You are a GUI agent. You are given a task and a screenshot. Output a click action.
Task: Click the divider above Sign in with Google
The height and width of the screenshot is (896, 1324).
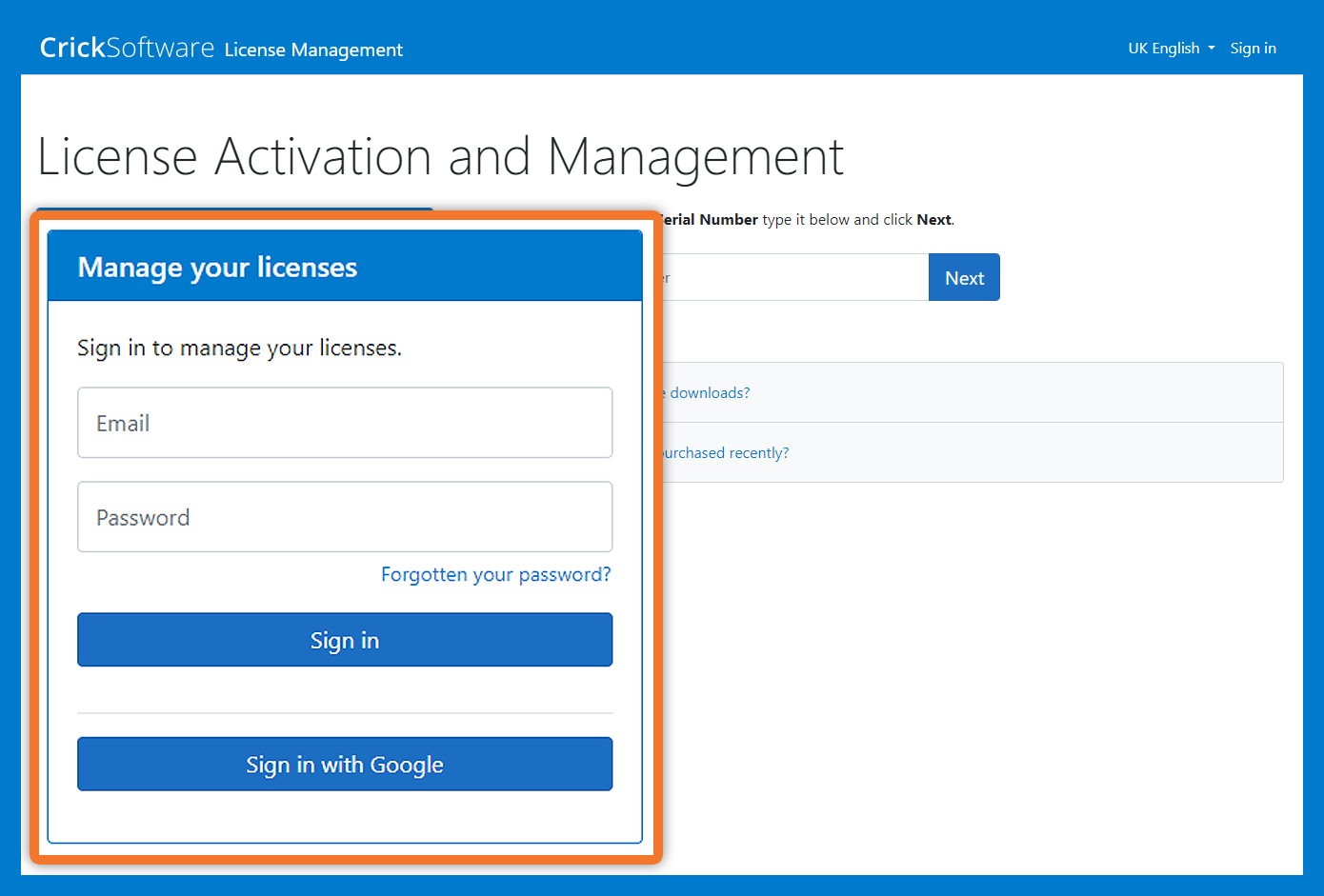[345, 713]
